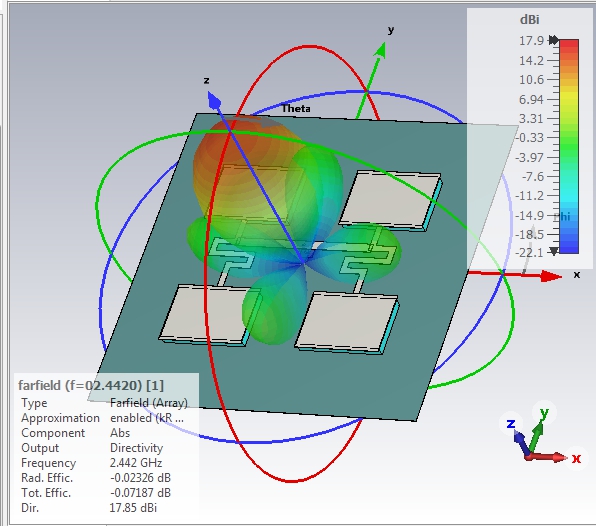This screenshot has height=526, width=596.
Task: Select the lower-right patch antenna element
Action: point(347,323)
